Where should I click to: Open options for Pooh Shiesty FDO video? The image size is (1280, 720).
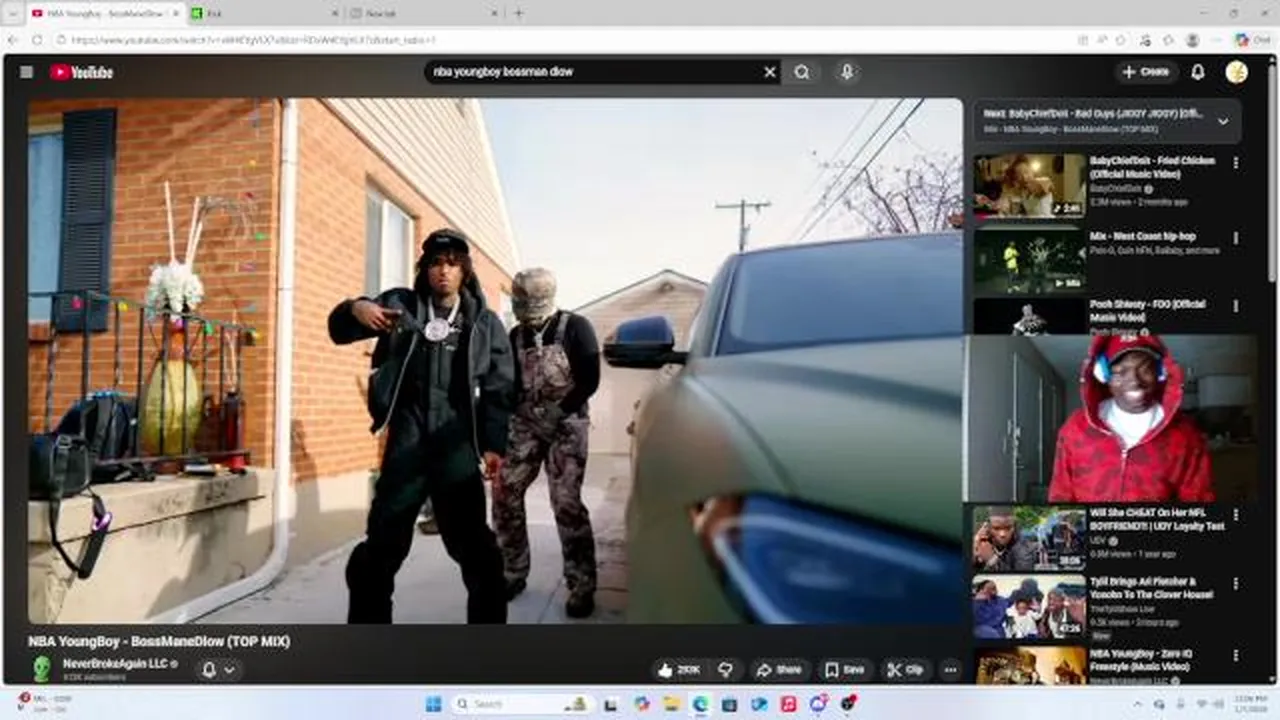pos(1236,306)
